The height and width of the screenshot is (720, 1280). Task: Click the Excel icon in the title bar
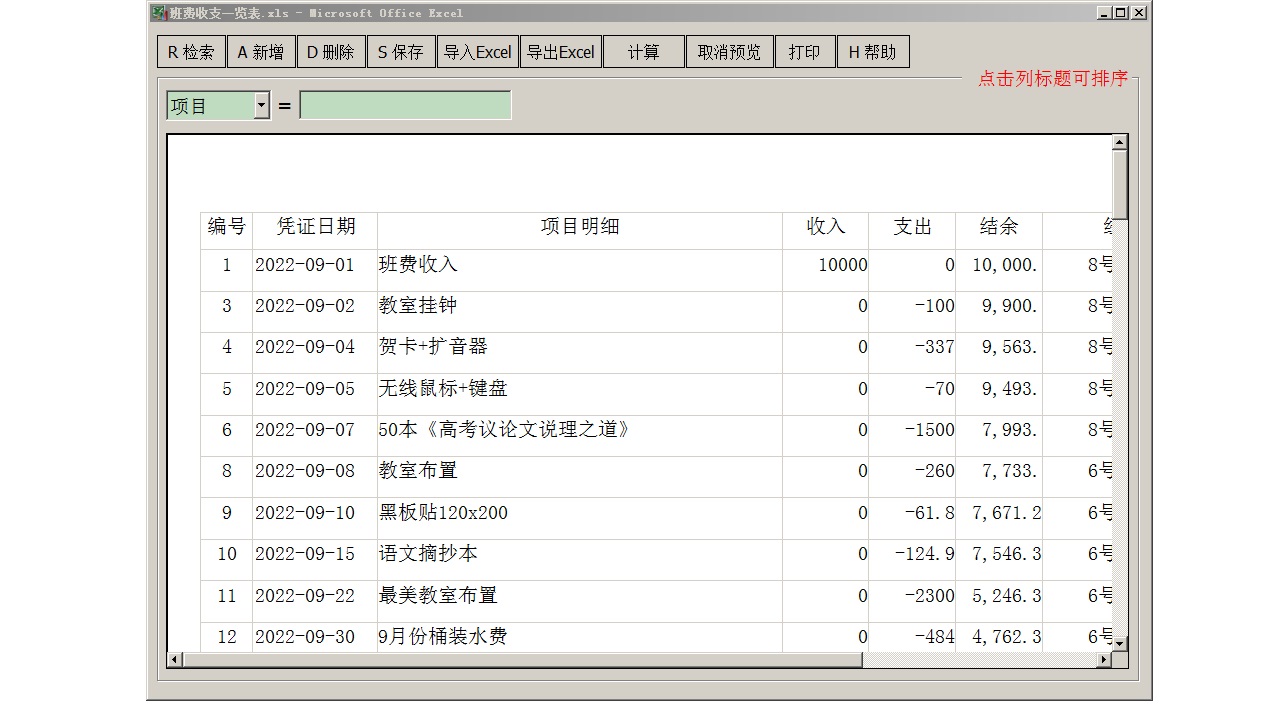157,13
